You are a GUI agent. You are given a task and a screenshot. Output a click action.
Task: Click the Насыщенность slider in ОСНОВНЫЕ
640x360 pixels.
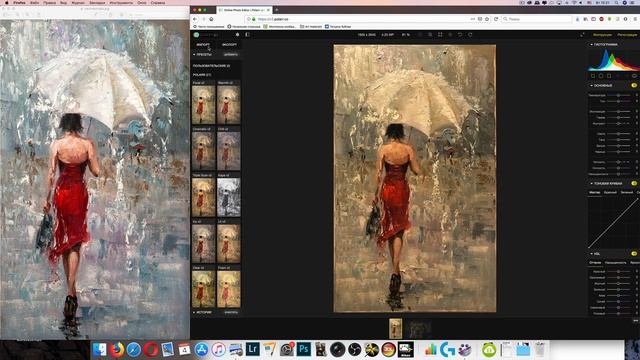coord(618,174)
